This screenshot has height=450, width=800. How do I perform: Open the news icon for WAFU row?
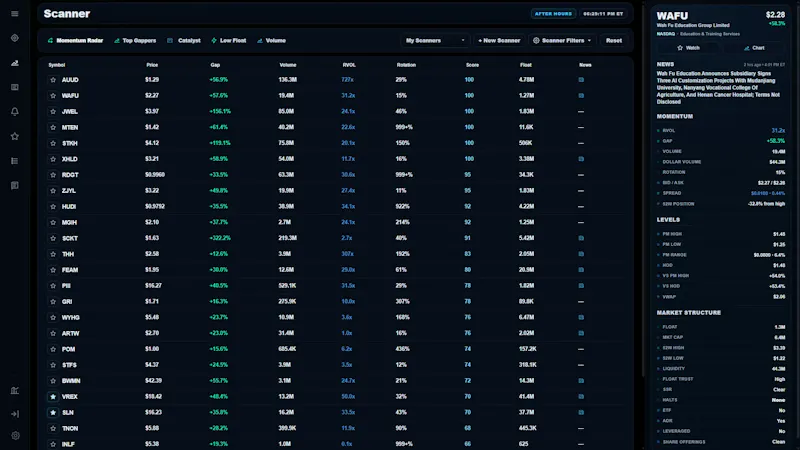tap(581, 95)
